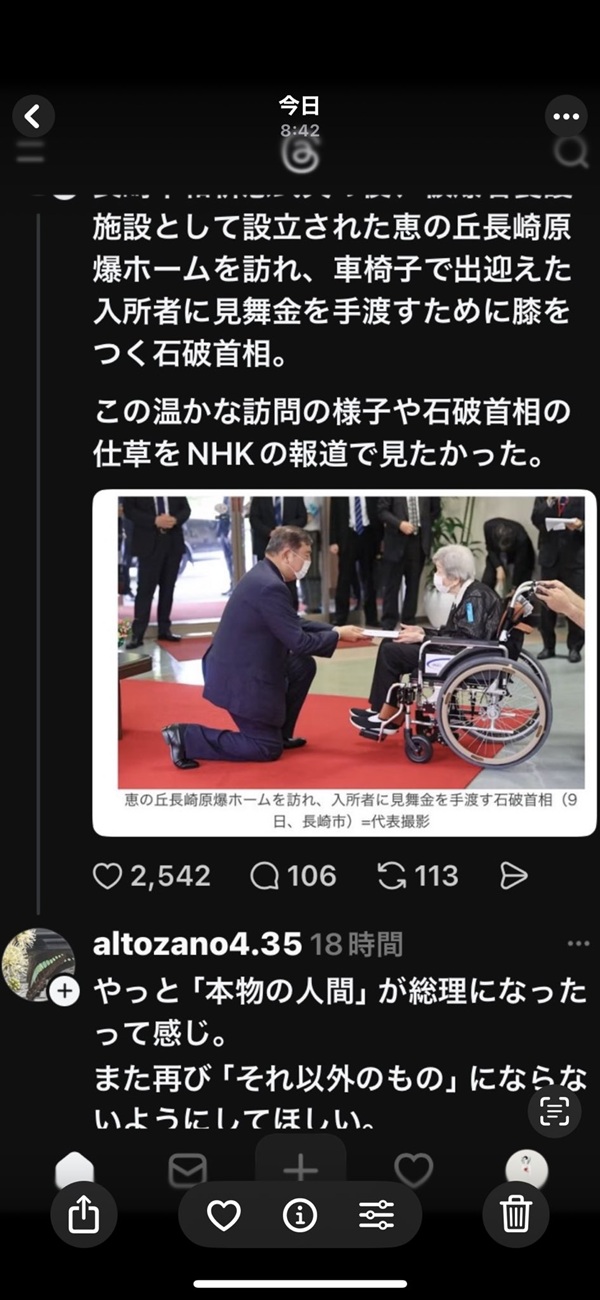Tap the date header 今日 8:42

coord(300,116)
